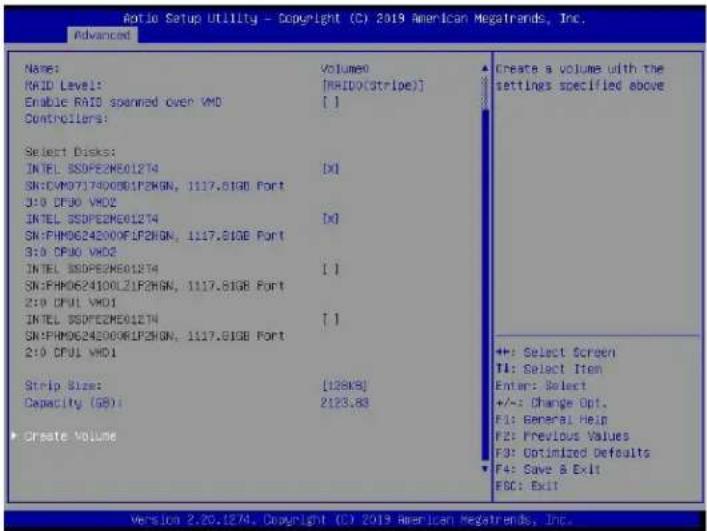The width and height of the screenshot is (707, 531).
Task: Select the Capacity (GB) label
Action: tap(73, 403)
